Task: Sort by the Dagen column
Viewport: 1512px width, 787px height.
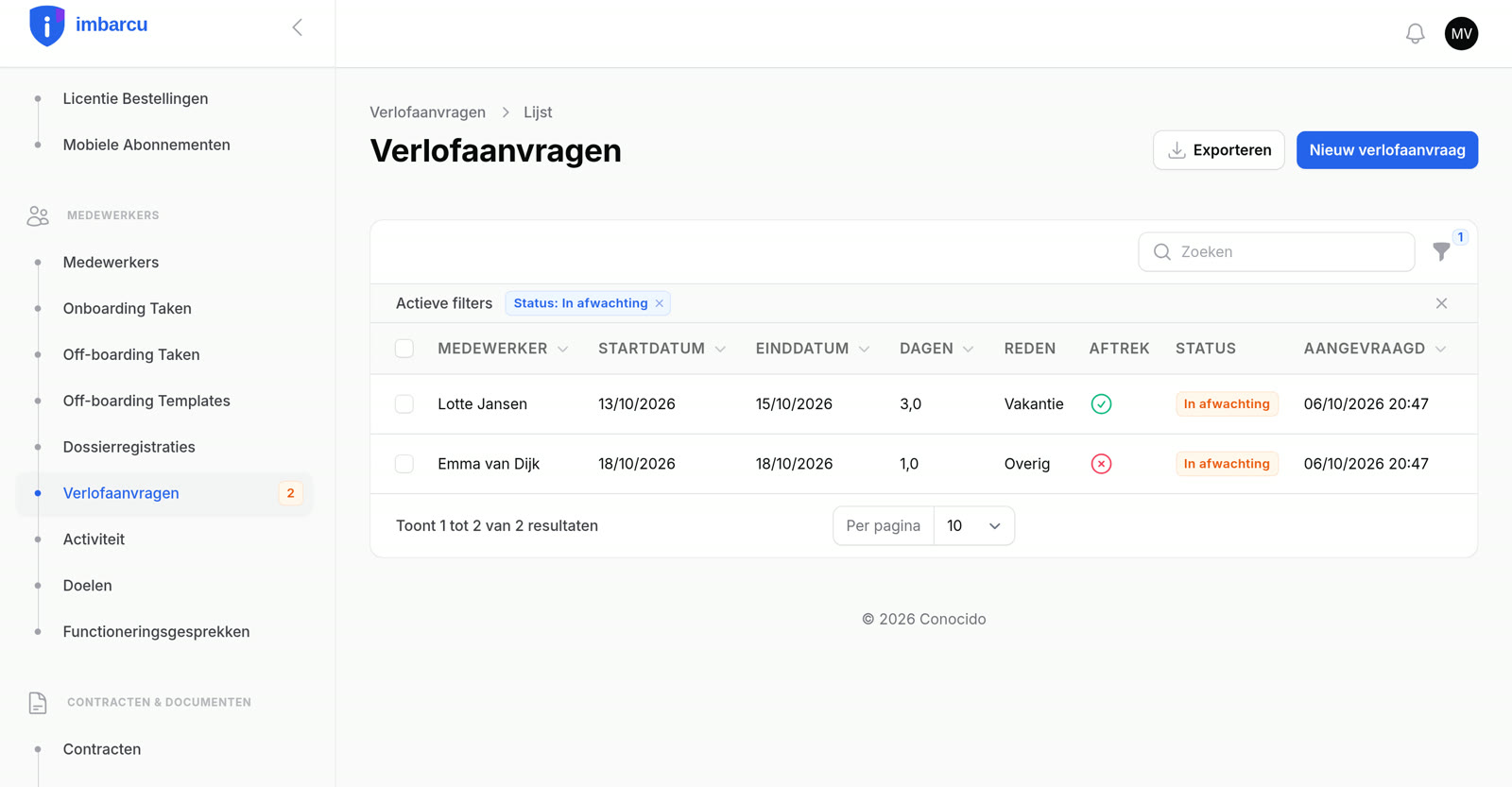Action: 936,349
